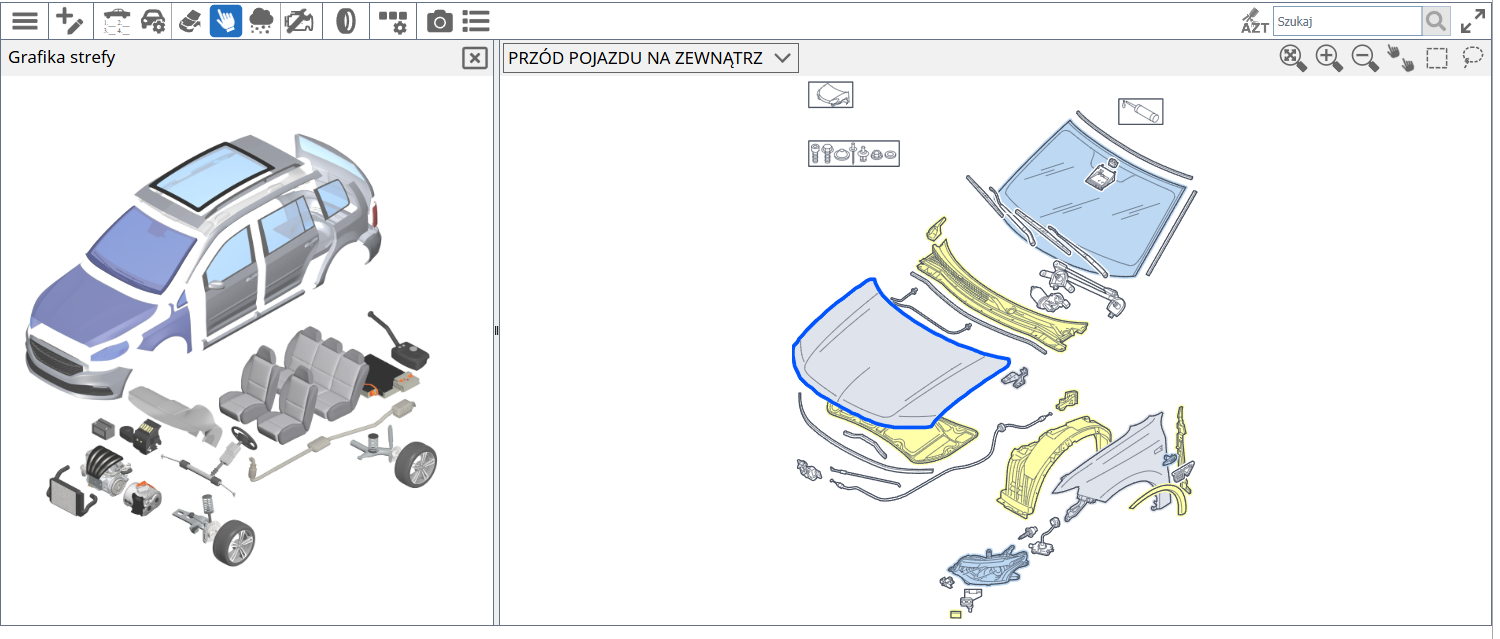Open the numbered vehicle zones list icon
Viewport: 1500px width, 639px height.
click(117, 21)
